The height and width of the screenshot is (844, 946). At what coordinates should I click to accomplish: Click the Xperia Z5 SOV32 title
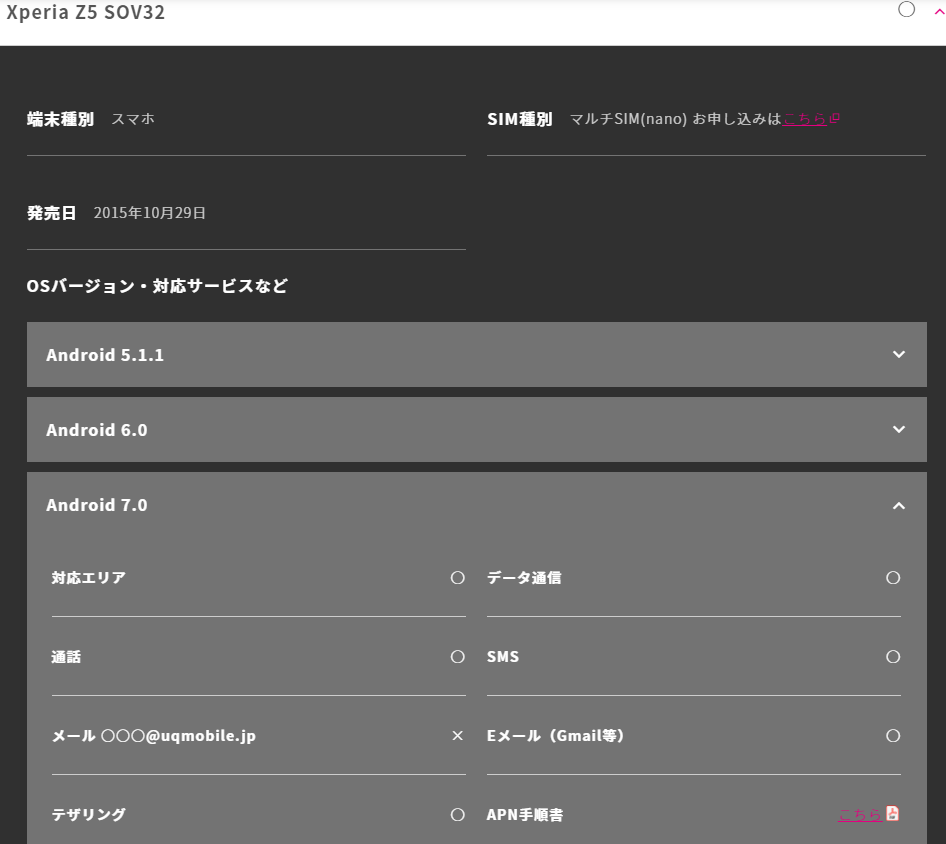(86, 13)
